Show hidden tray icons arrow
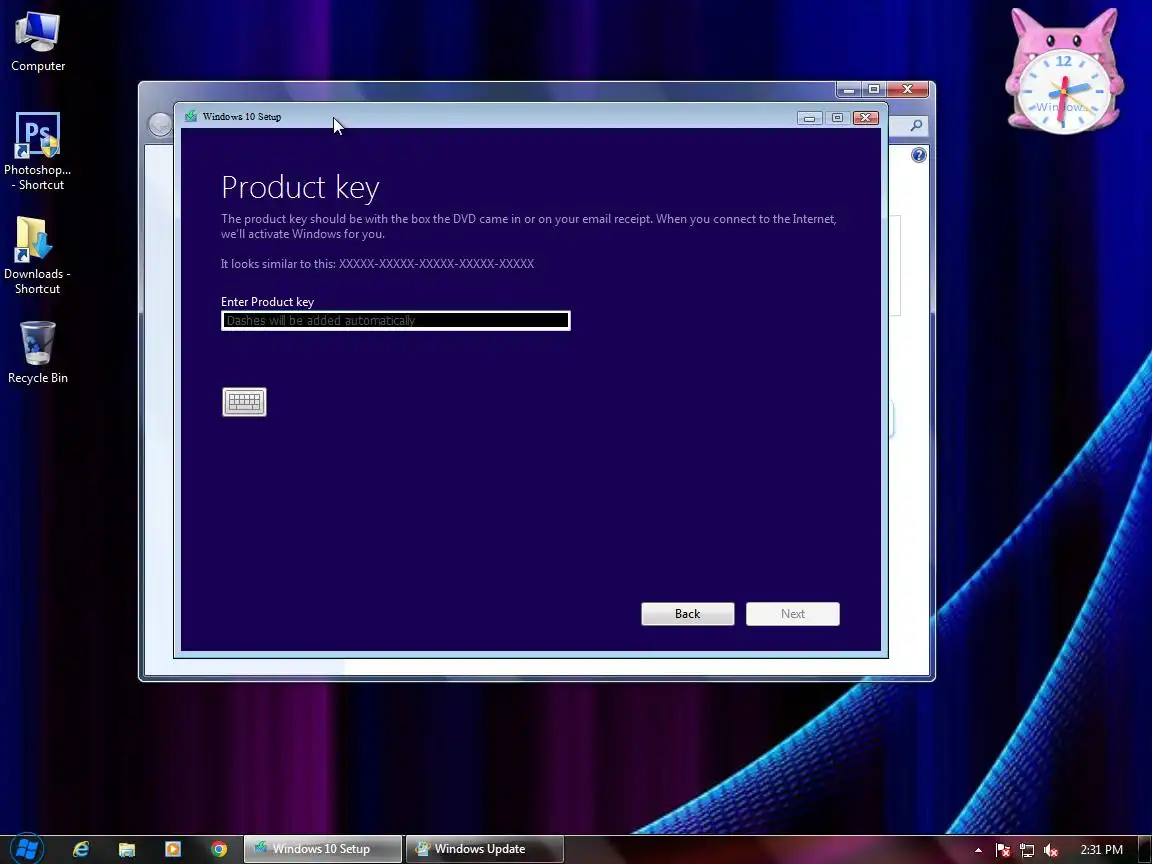Image resolution: width=1152 pixels, height=864 pixels. pyautogui.click(x=978, y=850)
